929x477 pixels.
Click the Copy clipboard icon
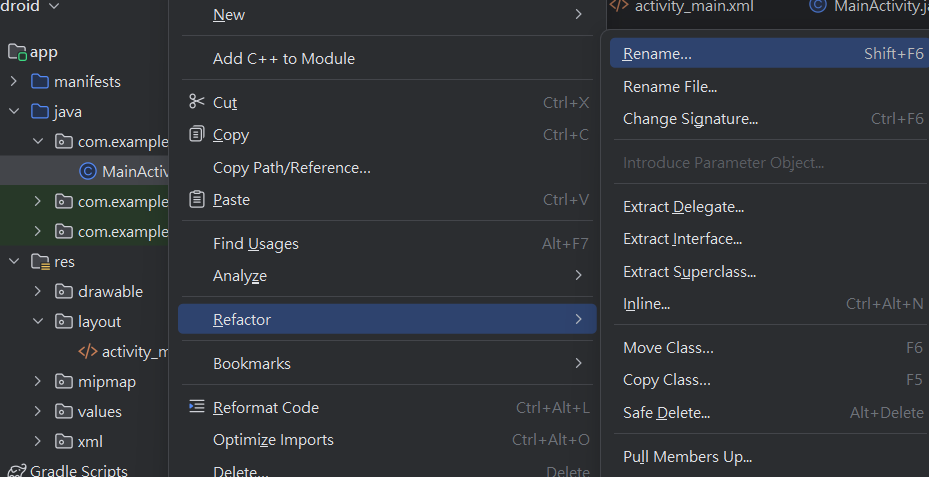[x=196, y=135]
